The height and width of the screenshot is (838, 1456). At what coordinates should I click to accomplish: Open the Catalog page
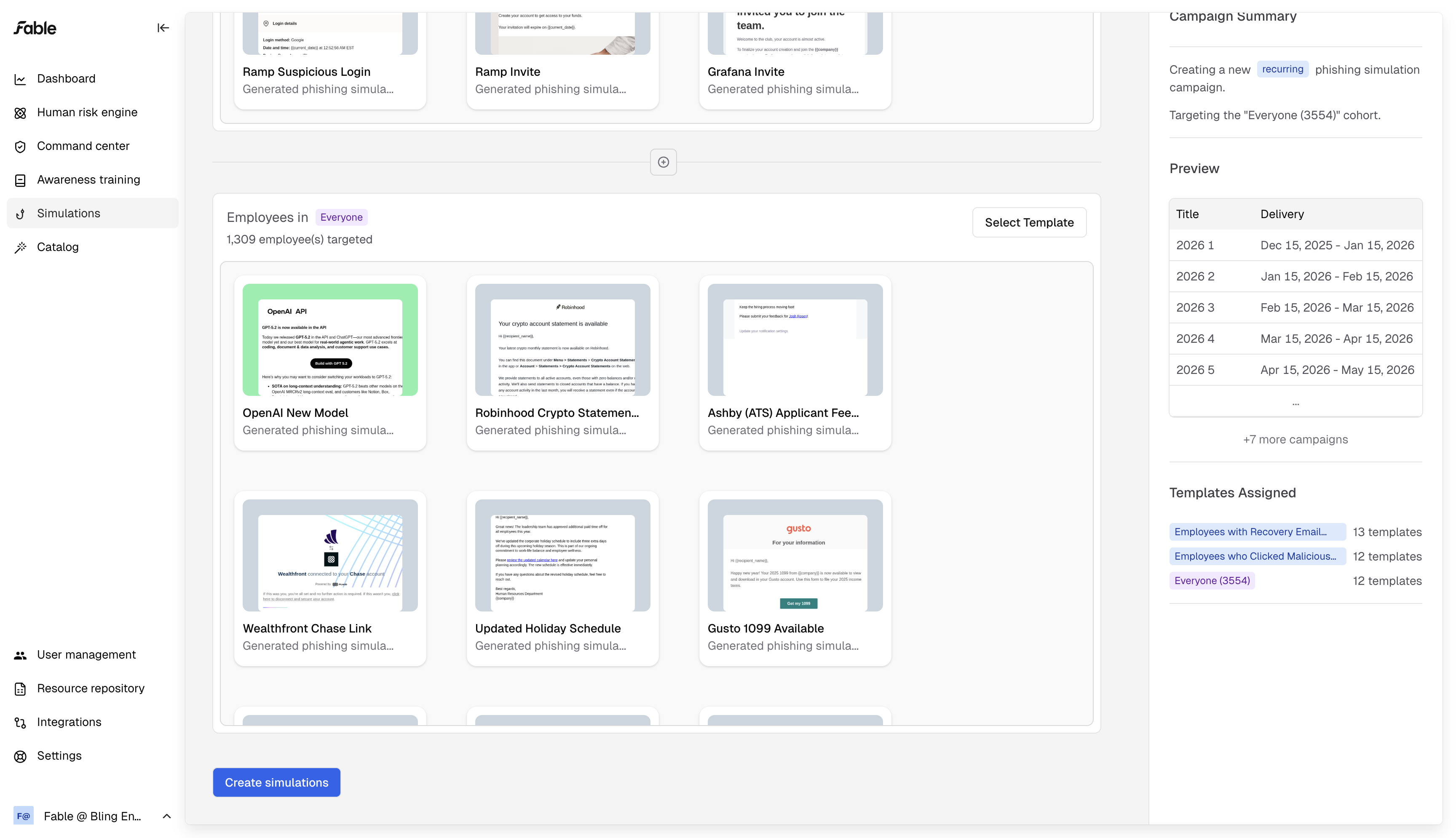coord(93,247)
